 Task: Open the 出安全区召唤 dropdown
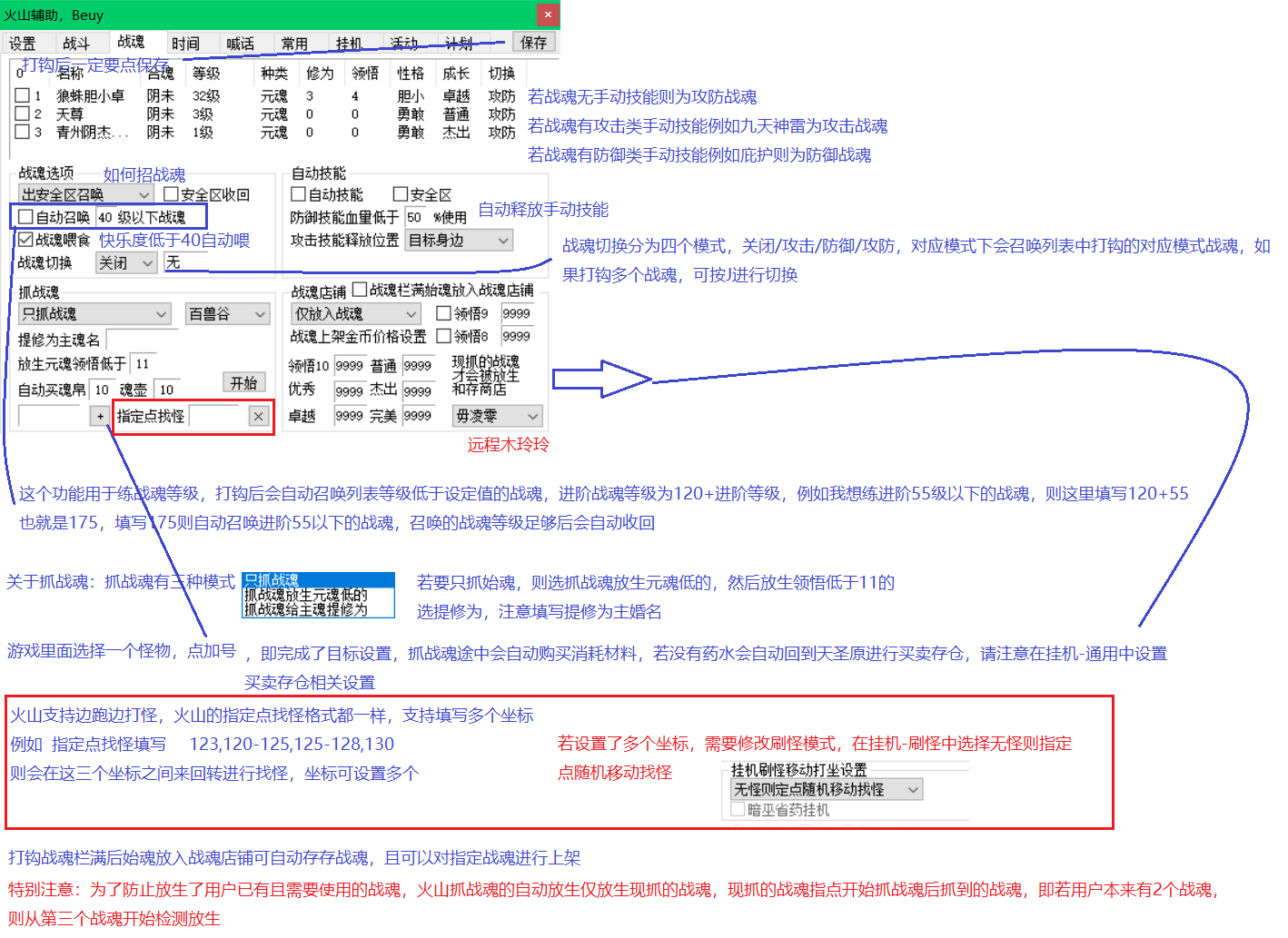pos(85,194)
